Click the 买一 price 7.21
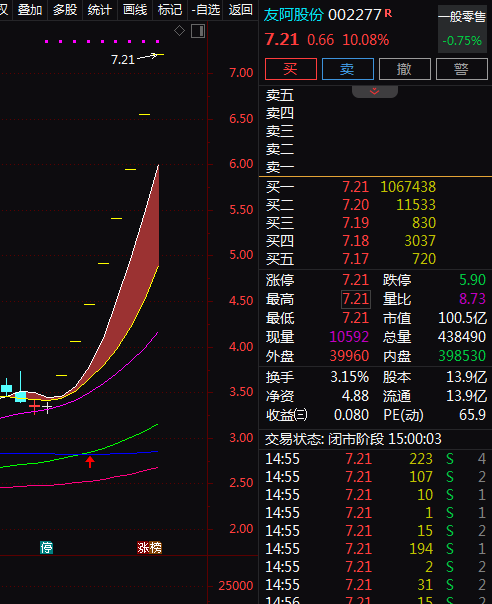The height and width of the screenshot is (604, 492). 356,187
